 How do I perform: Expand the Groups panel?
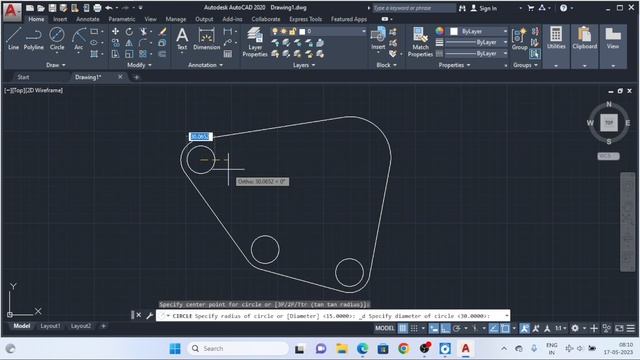[525, 65]
